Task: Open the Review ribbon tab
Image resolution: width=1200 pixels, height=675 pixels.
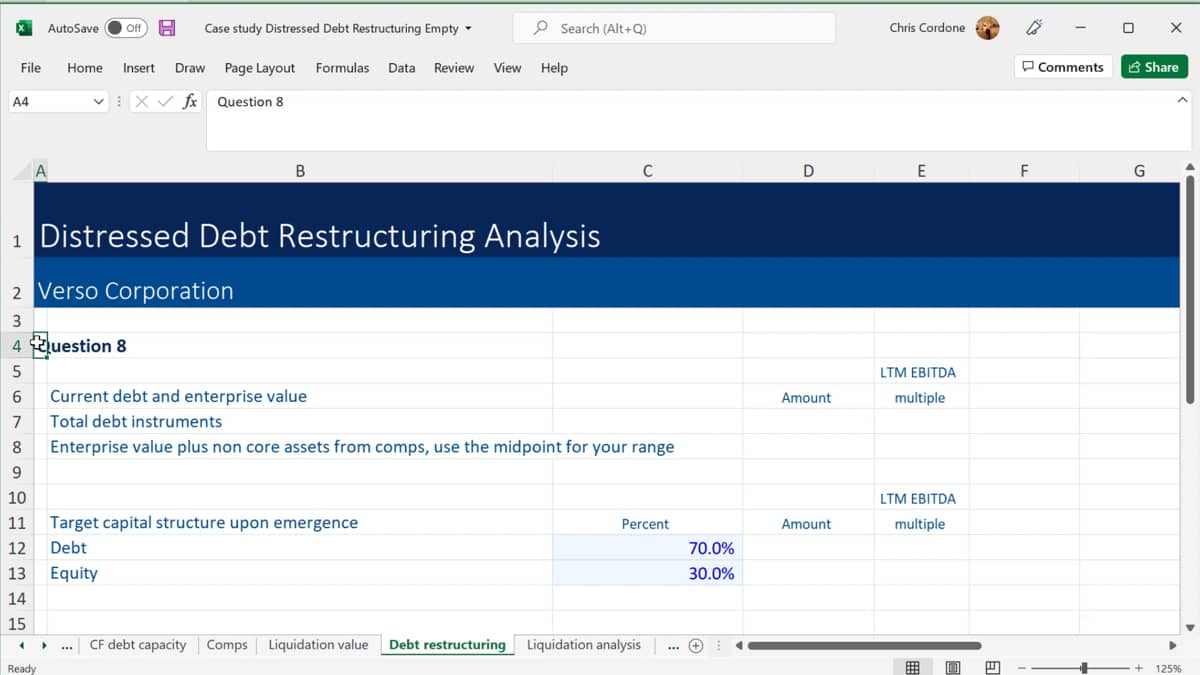Action: point(454,68)
